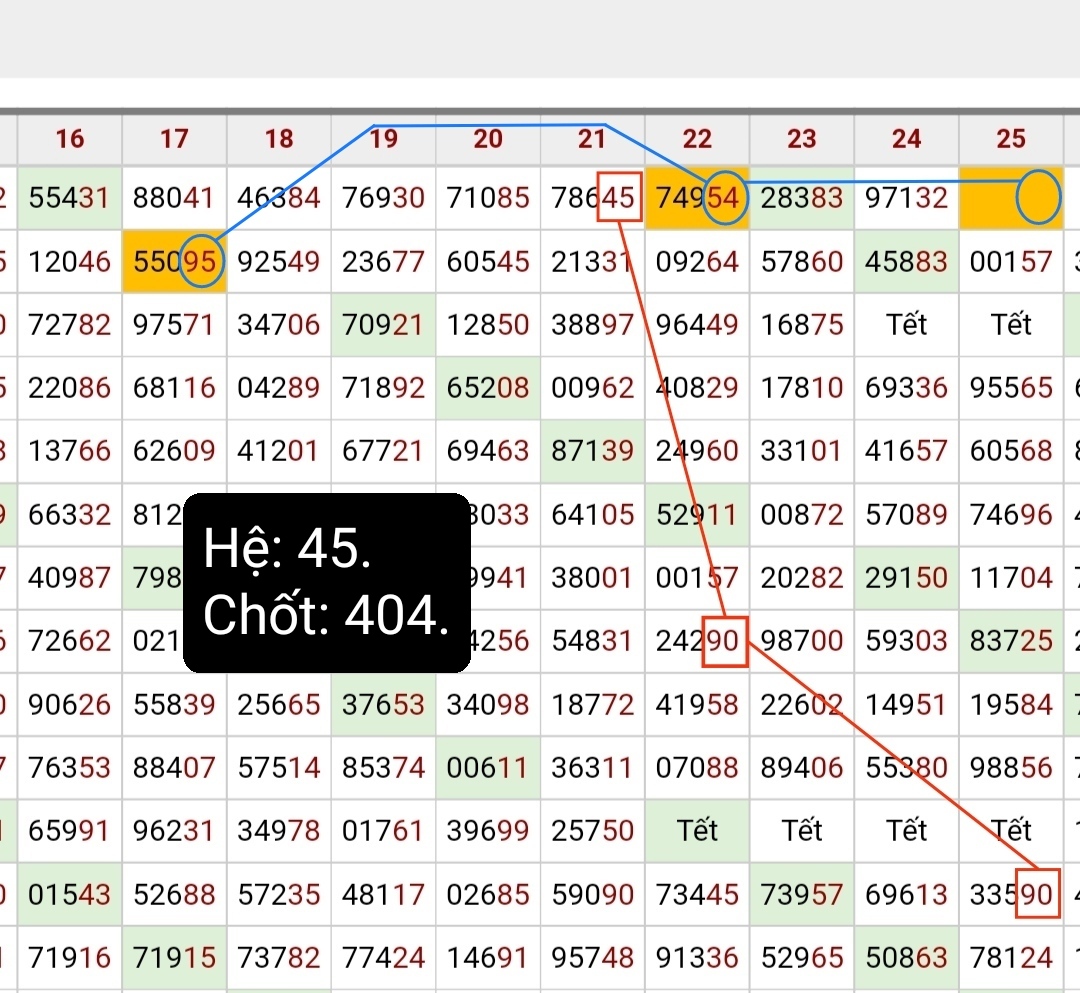Click cell 73957

pyautogui.click(x=802, y=895)
